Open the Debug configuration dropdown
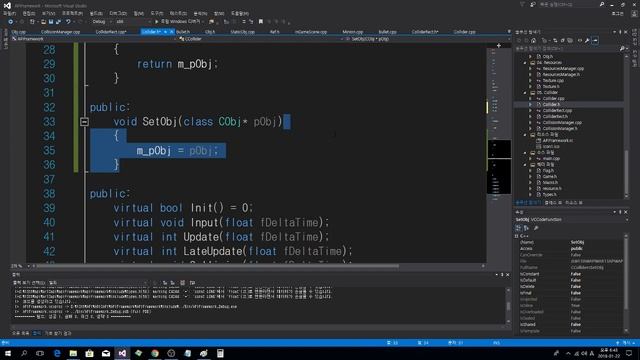The image size is (640, 360). click(101, 22)
